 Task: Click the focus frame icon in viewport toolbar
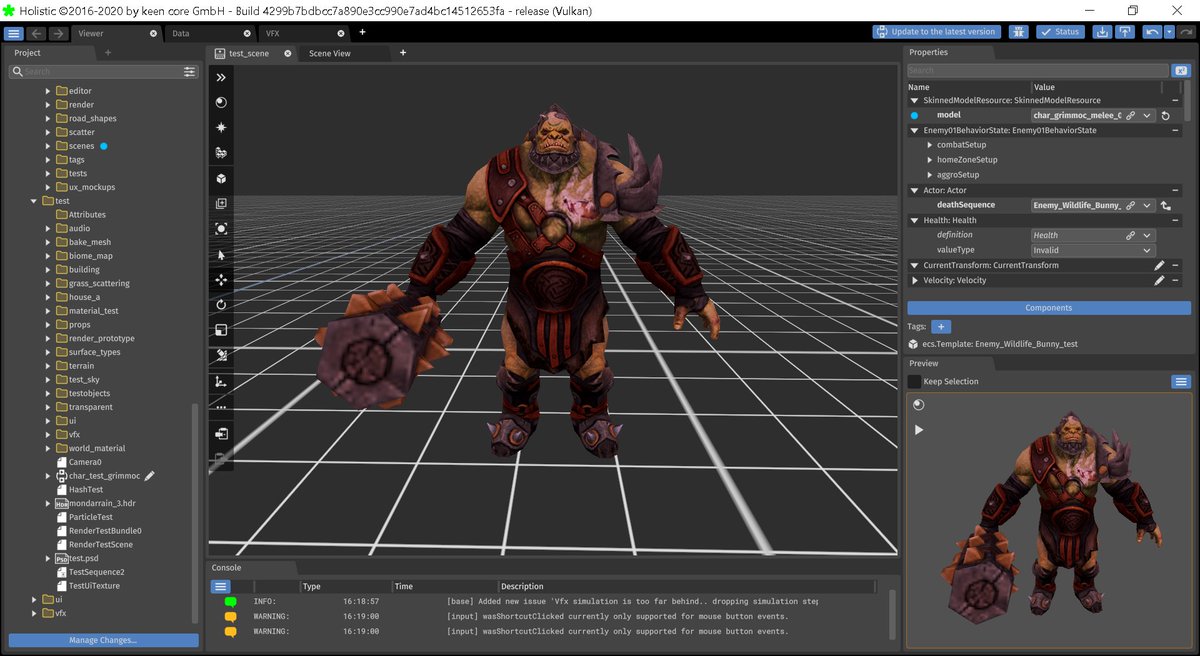[221, 229]
